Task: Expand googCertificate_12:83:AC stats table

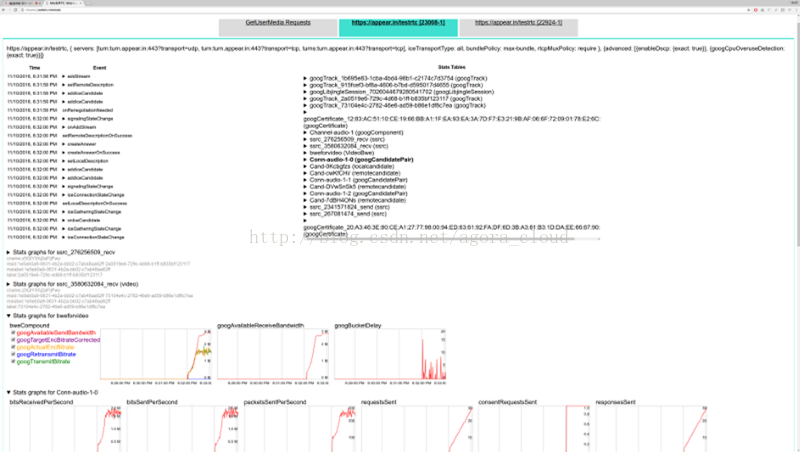Action: tap(306, 112)
